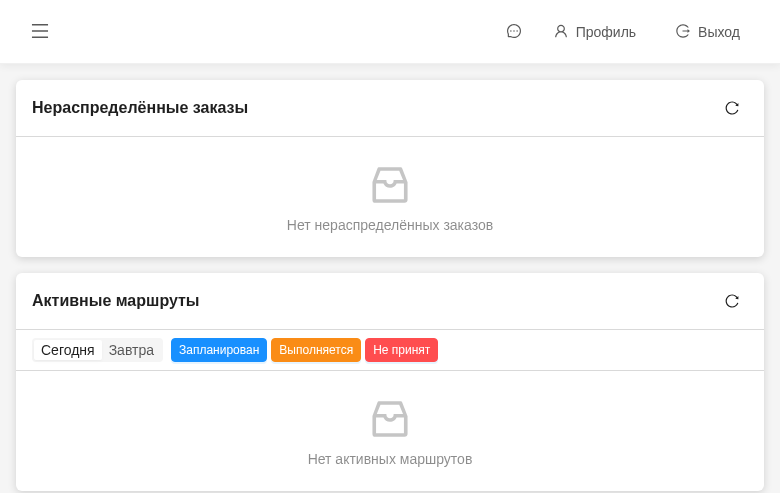This screenshot has height=493, width=780.
Task: Select the Сегодня day option
Action: click(68, 350)
